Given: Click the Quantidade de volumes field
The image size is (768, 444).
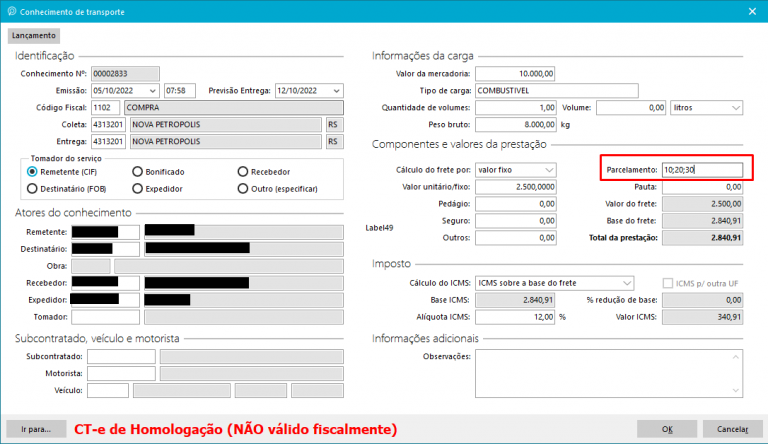Looking at the screenshot, I should 516,108.
